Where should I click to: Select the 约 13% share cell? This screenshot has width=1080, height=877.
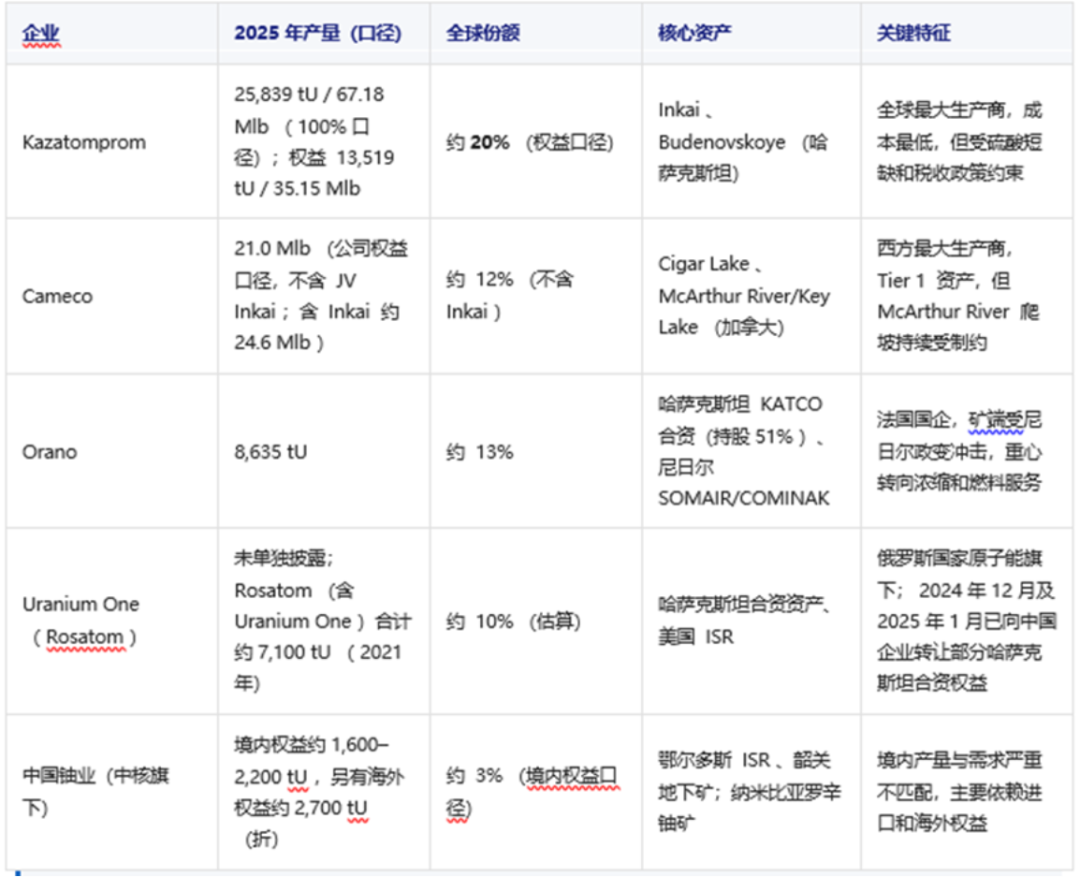coord(536,451)
